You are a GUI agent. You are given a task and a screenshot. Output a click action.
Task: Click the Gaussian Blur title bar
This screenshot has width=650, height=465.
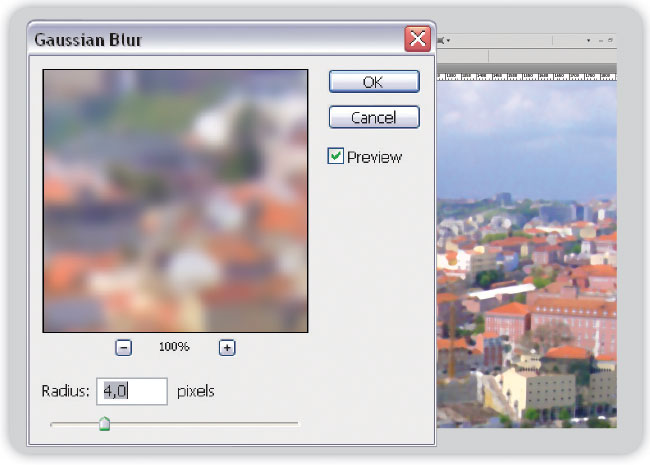200,39
